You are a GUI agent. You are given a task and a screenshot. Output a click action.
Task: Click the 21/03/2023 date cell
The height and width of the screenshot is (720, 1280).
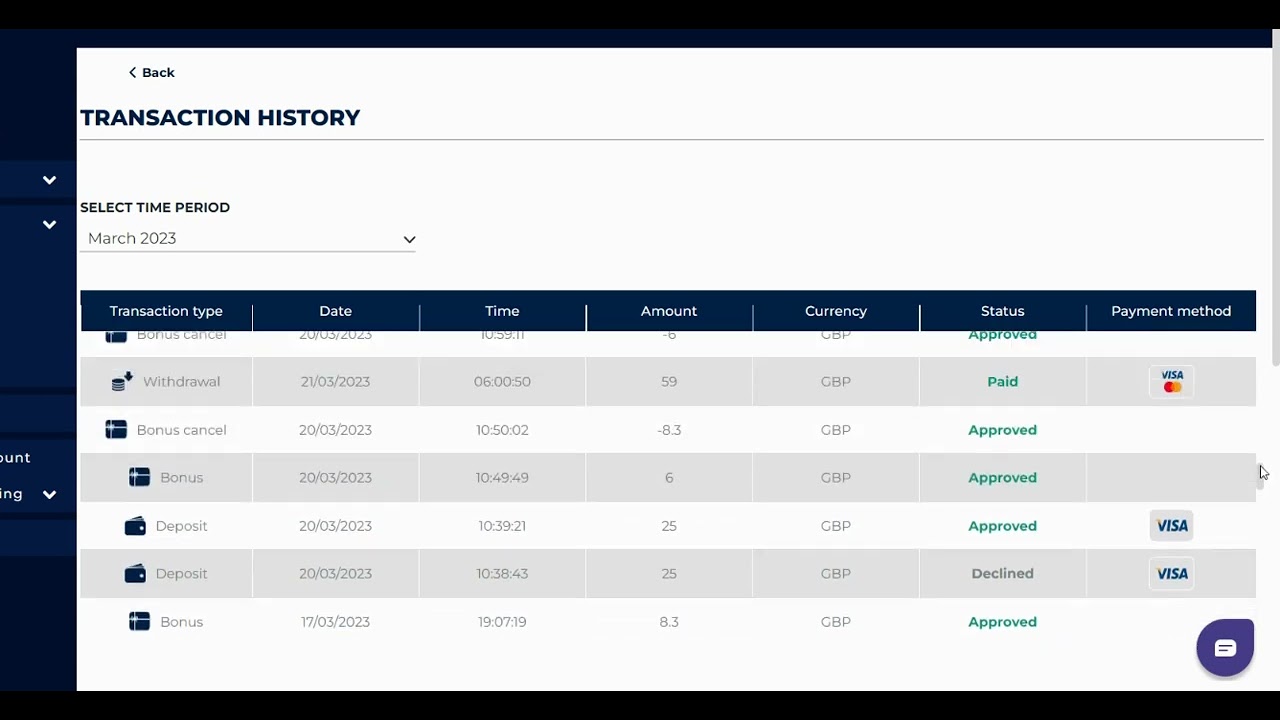click(x=335, y=381)
